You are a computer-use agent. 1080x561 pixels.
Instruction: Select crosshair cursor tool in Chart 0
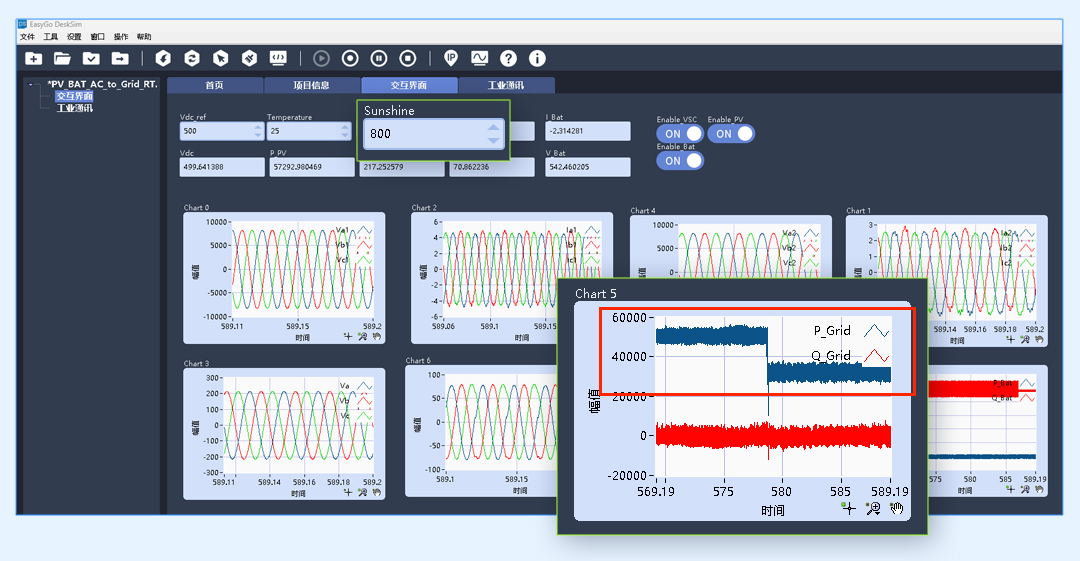click(x=348, y=336)
